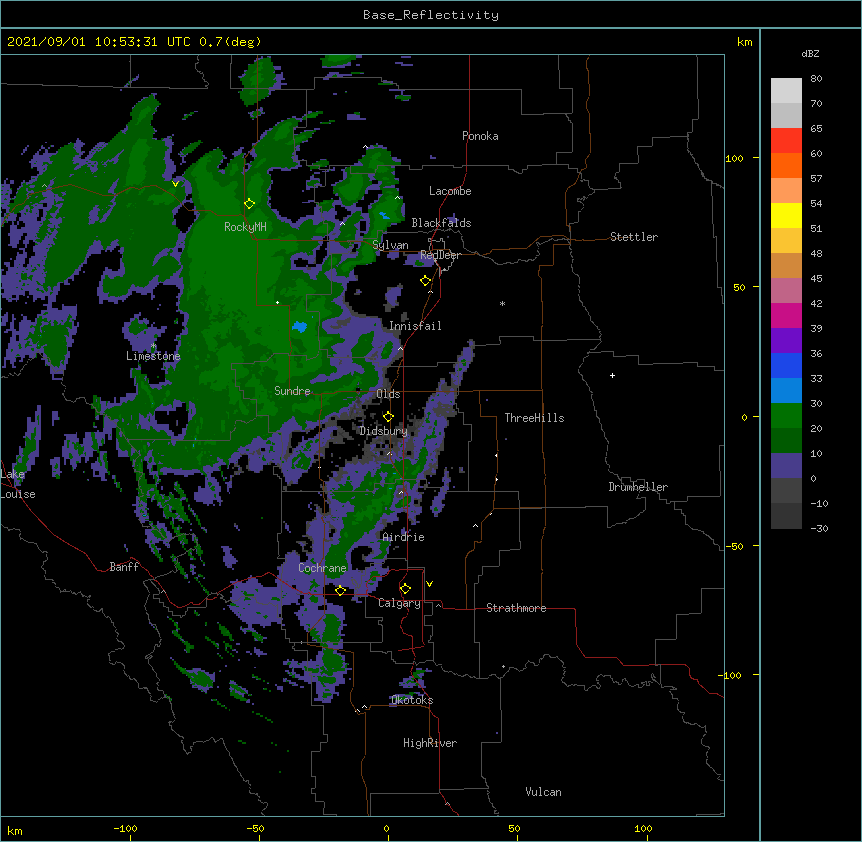Click the Lake Louise label

(x=18, y=484)
